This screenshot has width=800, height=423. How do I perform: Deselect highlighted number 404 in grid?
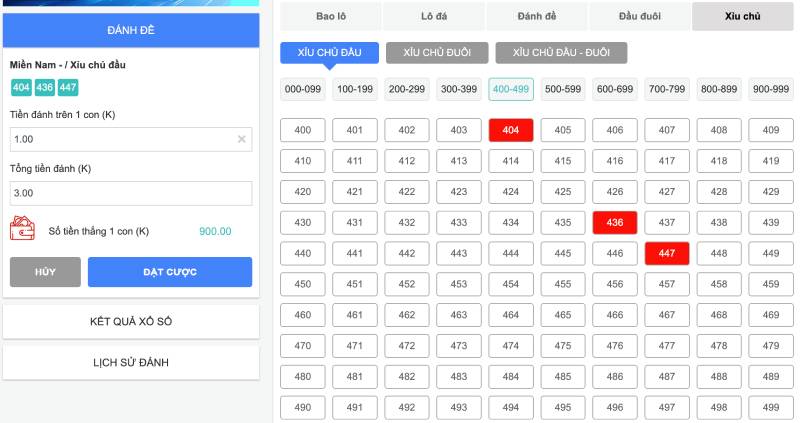pyautogui.click(x=511, y=130)
